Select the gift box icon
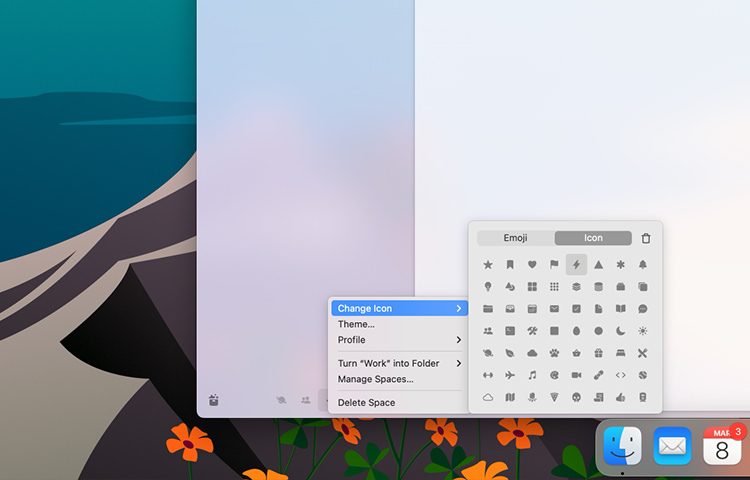The height and width of the screenshot is (480, 750). tap(598, 353)
